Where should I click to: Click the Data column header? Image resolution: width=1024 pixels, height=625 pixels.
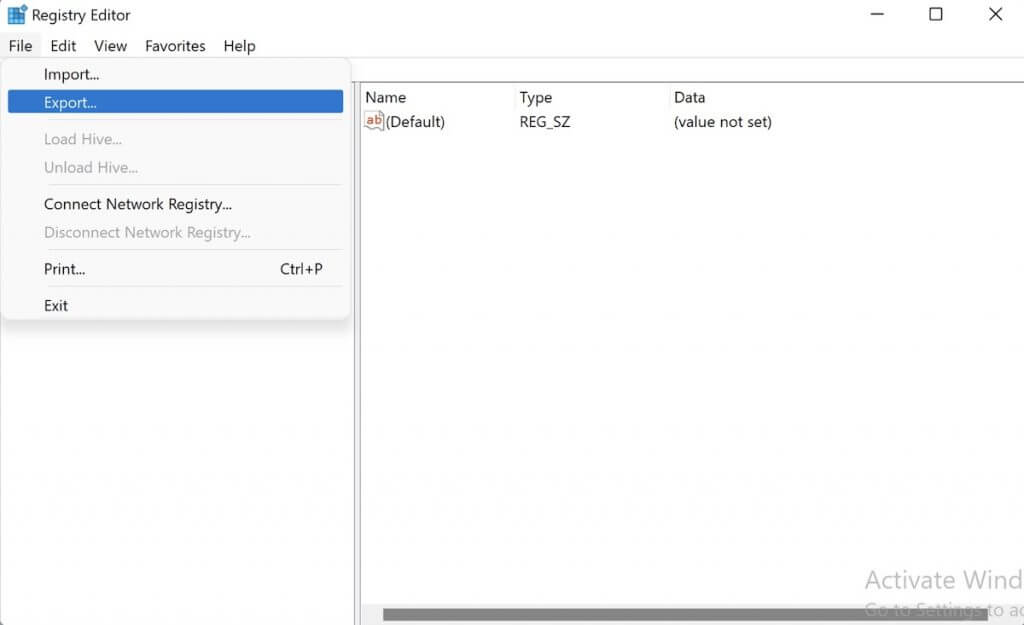point(690,97)
